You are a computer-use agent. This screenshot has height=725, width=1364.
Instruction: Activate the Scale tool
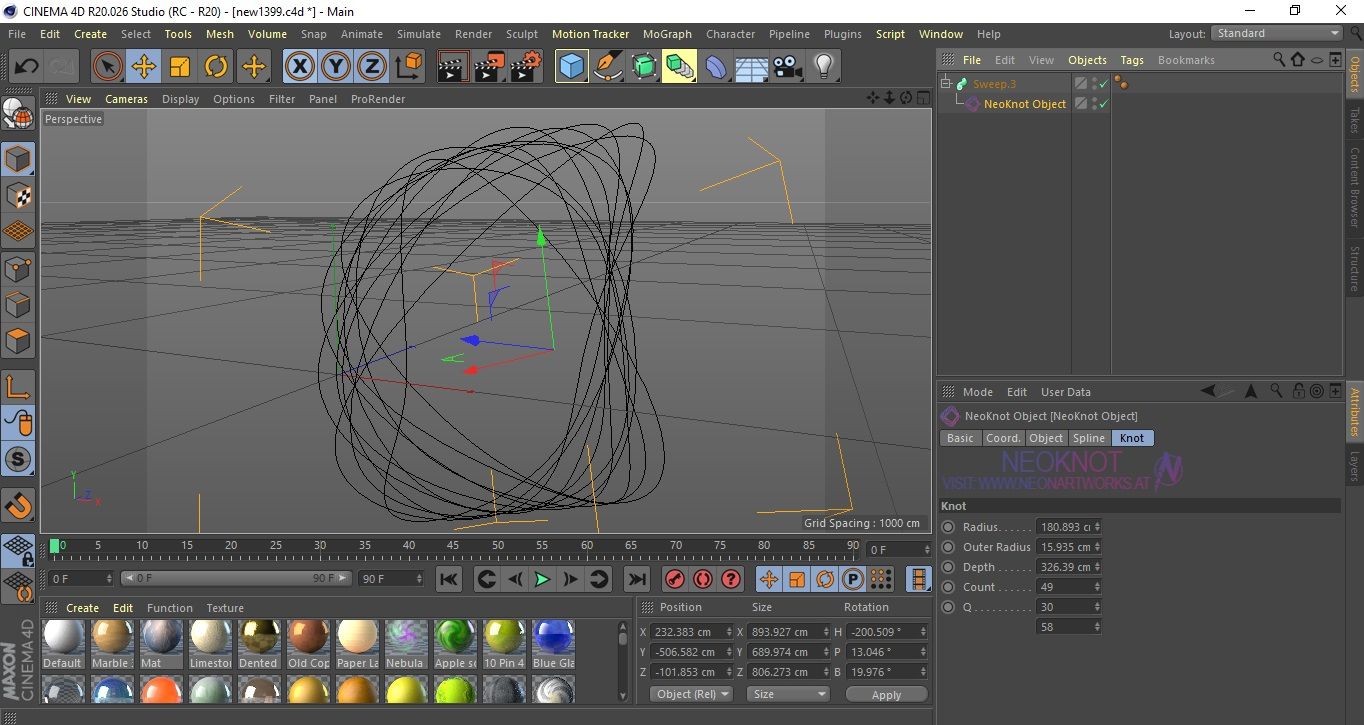180,67
